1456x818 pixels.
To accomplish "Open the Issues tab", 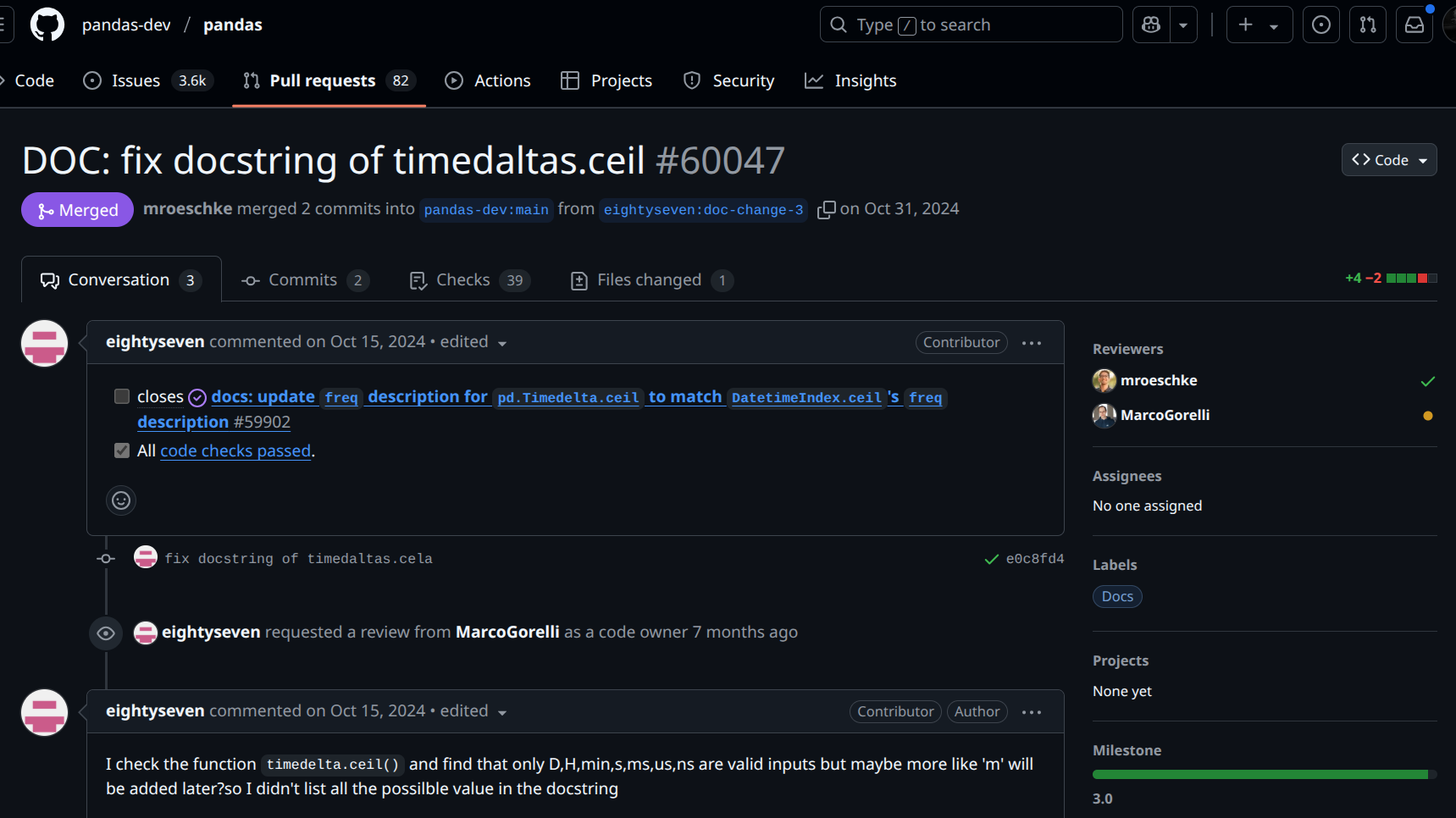I will pos(147,80).
